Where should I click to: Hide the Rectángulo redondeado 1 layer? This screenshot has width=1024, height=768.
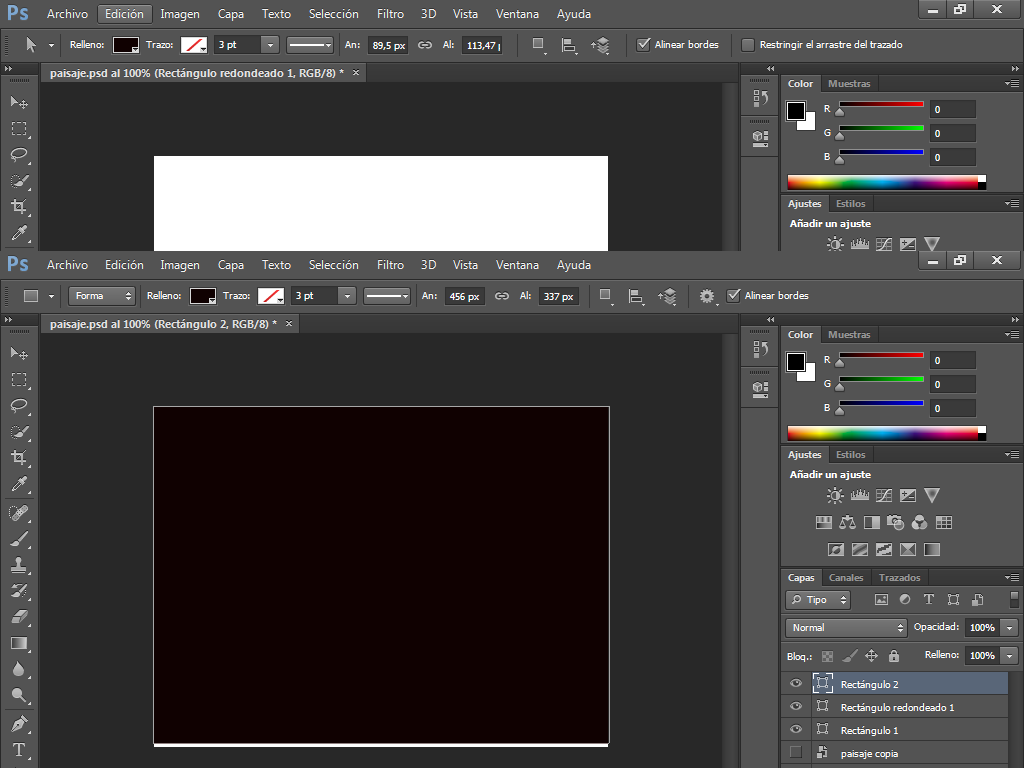click(795, 707)
